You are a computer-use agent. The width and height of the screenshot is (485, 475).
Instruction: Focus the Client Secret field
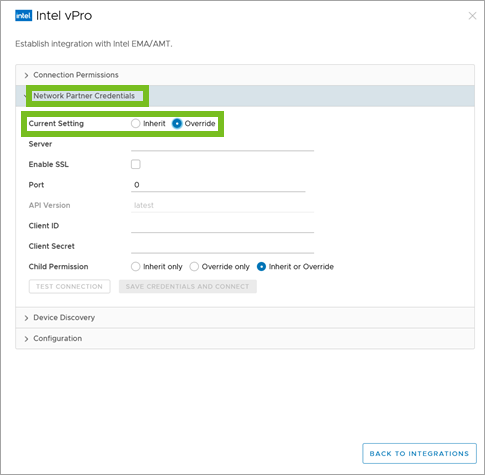pos(222,247)
